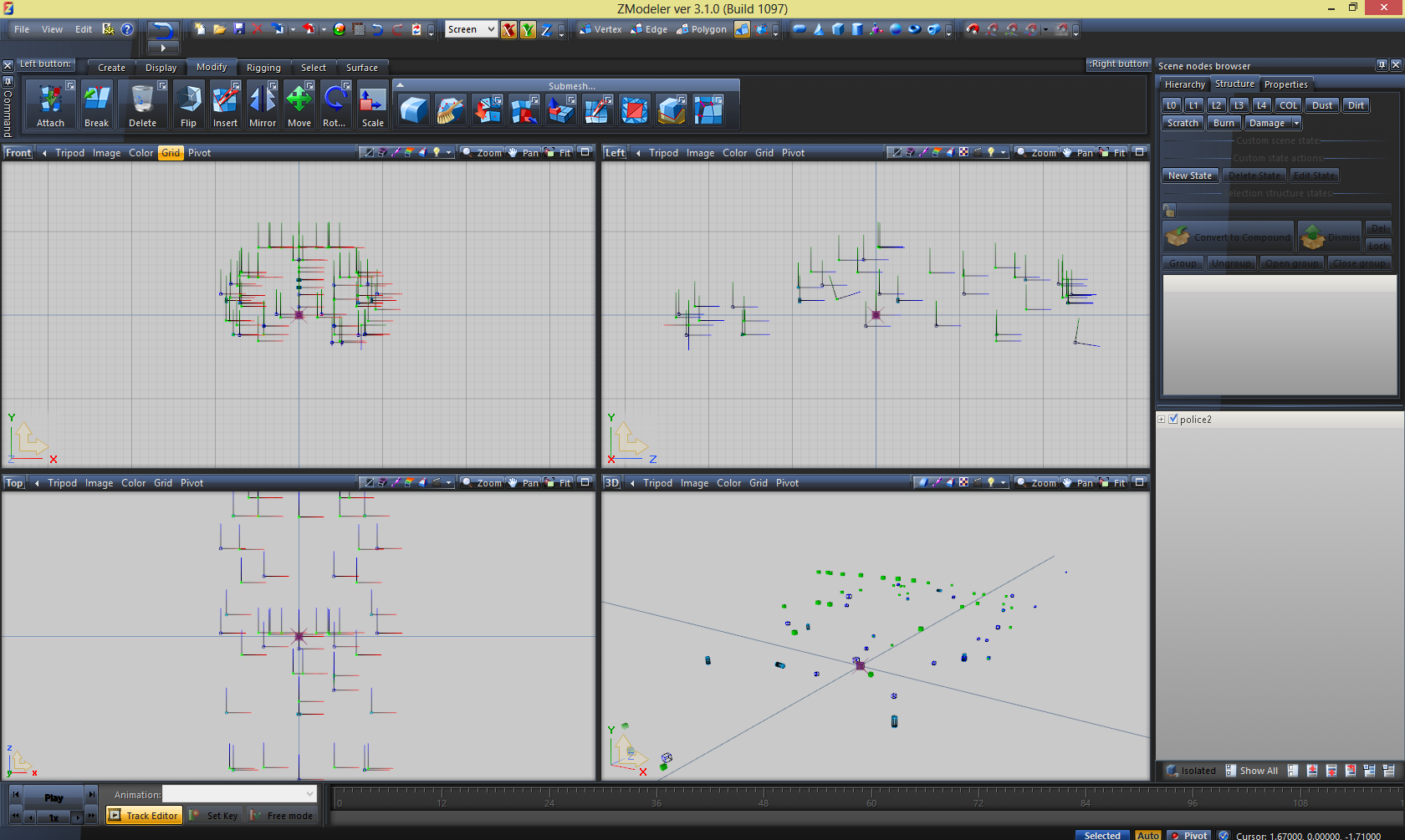Open the File menu
The image size is (1405, 840).
(x=22, y=29)
